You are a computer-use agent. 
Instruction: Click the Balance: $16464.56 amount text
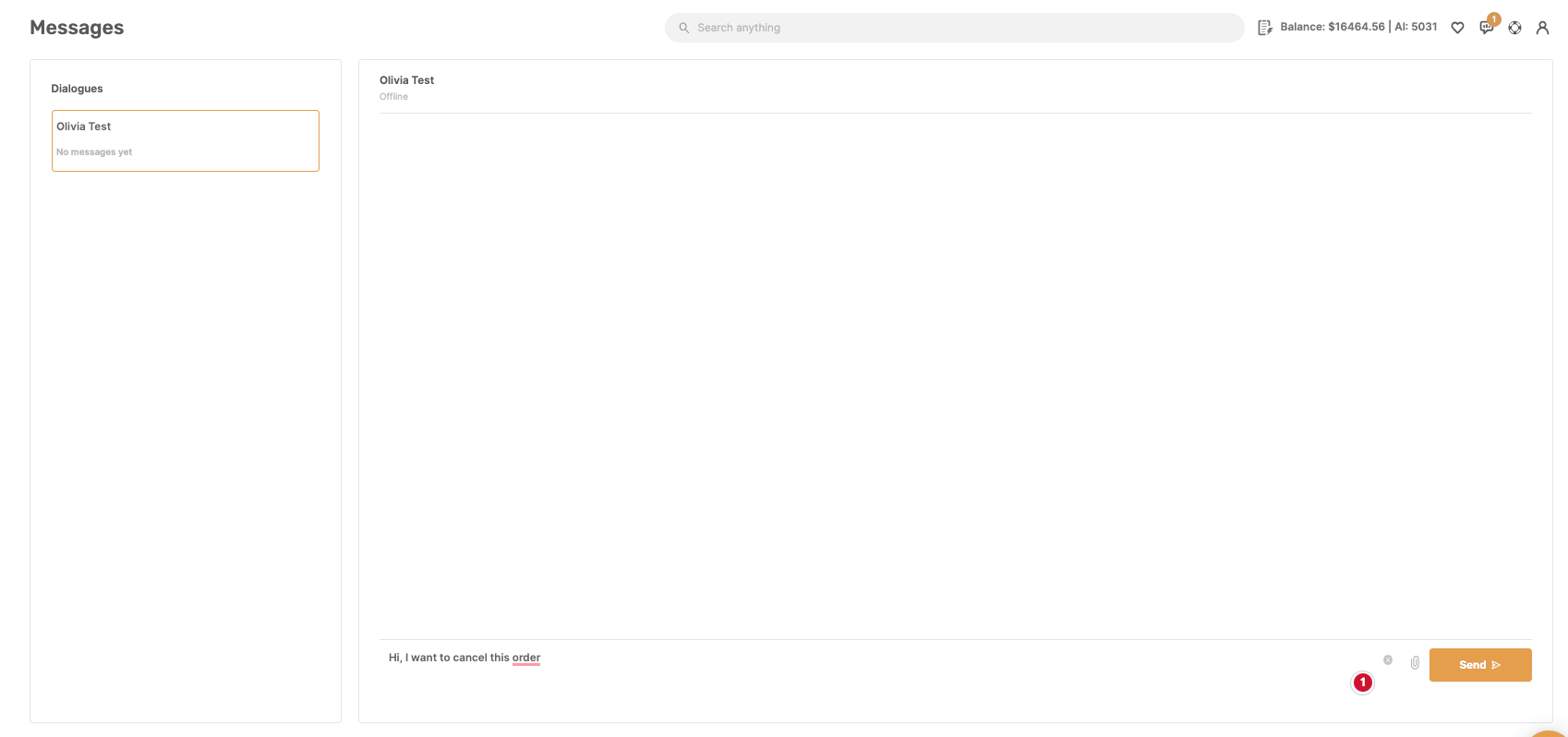[x=1333, y=27]
